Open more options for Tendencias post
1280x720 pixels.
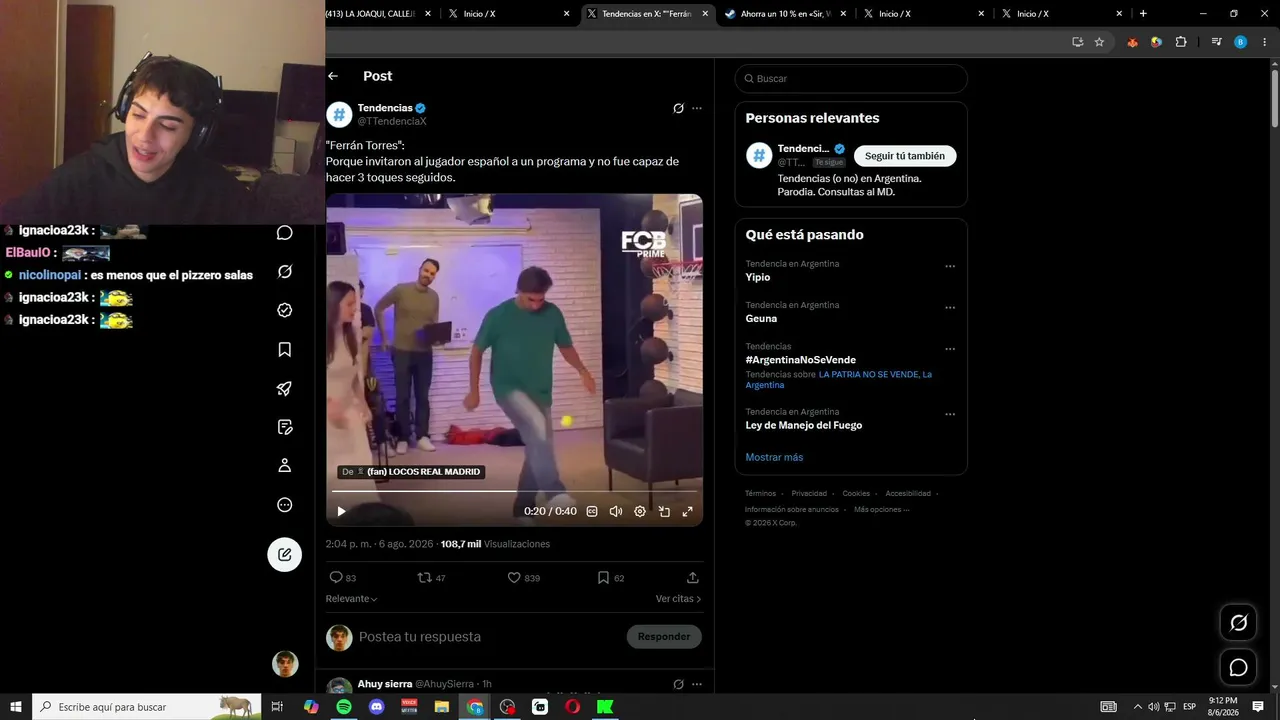click(x=697, y=108)
